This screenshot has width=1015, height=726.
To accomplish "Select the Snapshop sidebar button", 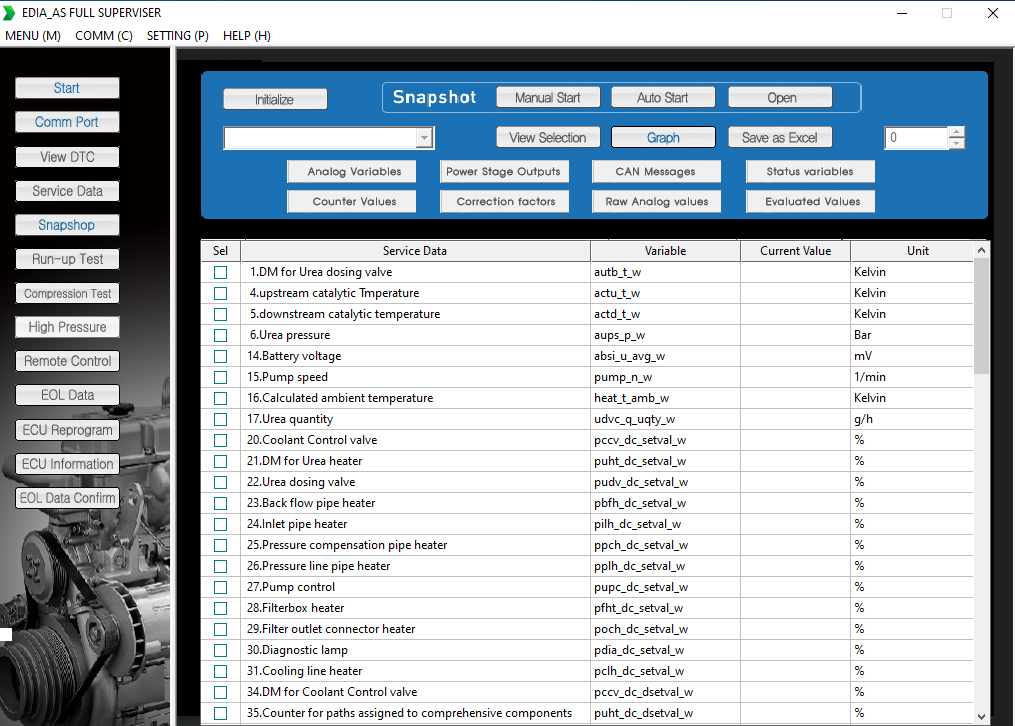I will pyautogui.click(x=67, y=225).
